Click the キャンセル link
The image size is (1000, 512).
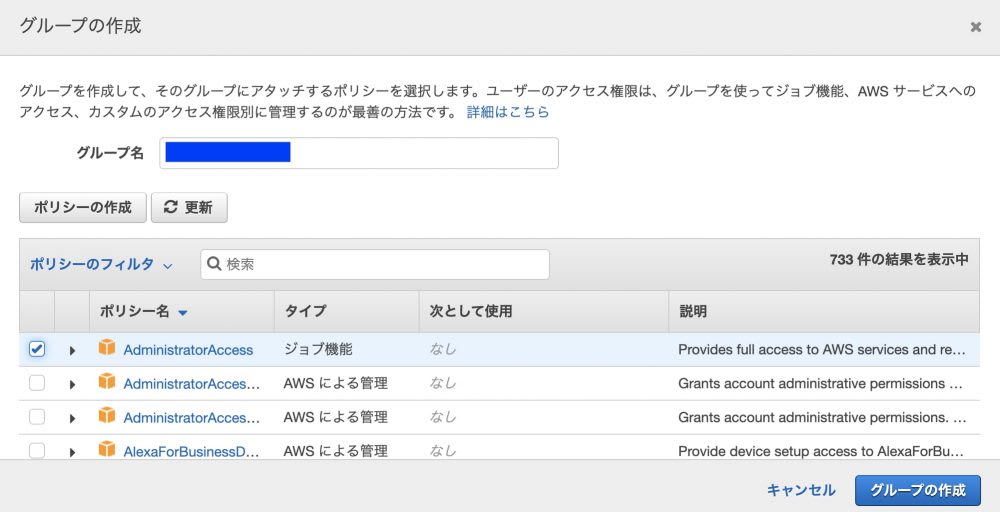point(801,490)
